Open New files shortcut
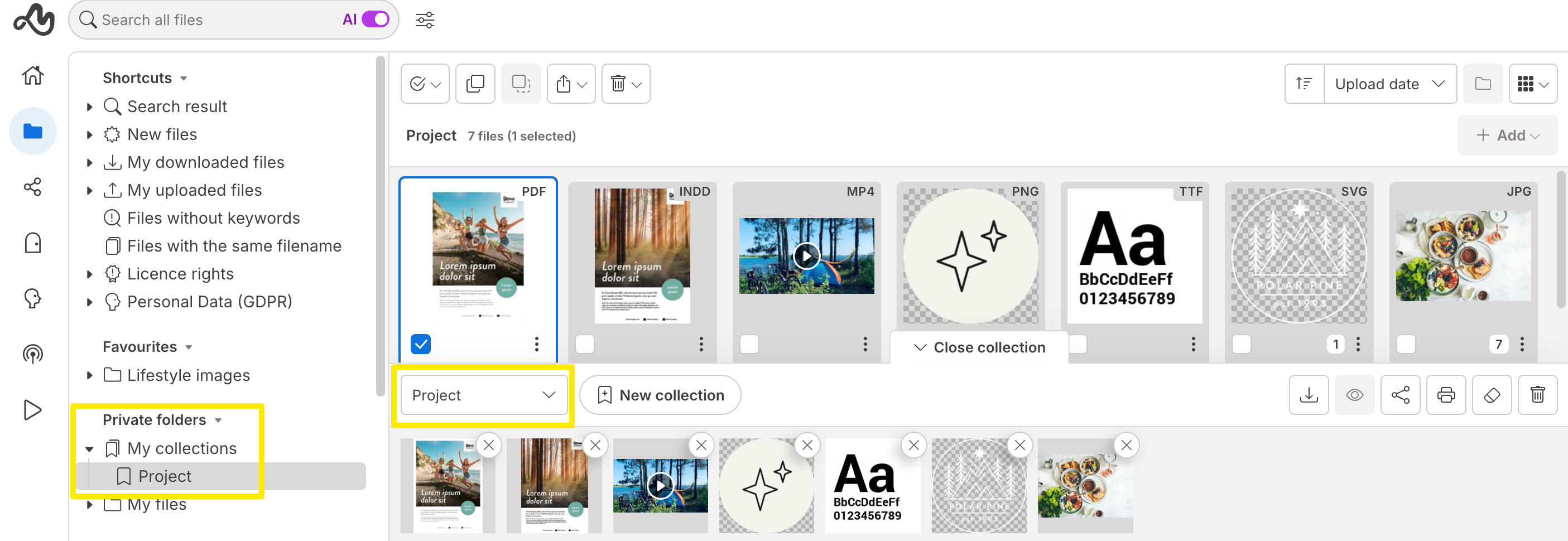This screenshot has height=541, width=1568. [162, 134]
